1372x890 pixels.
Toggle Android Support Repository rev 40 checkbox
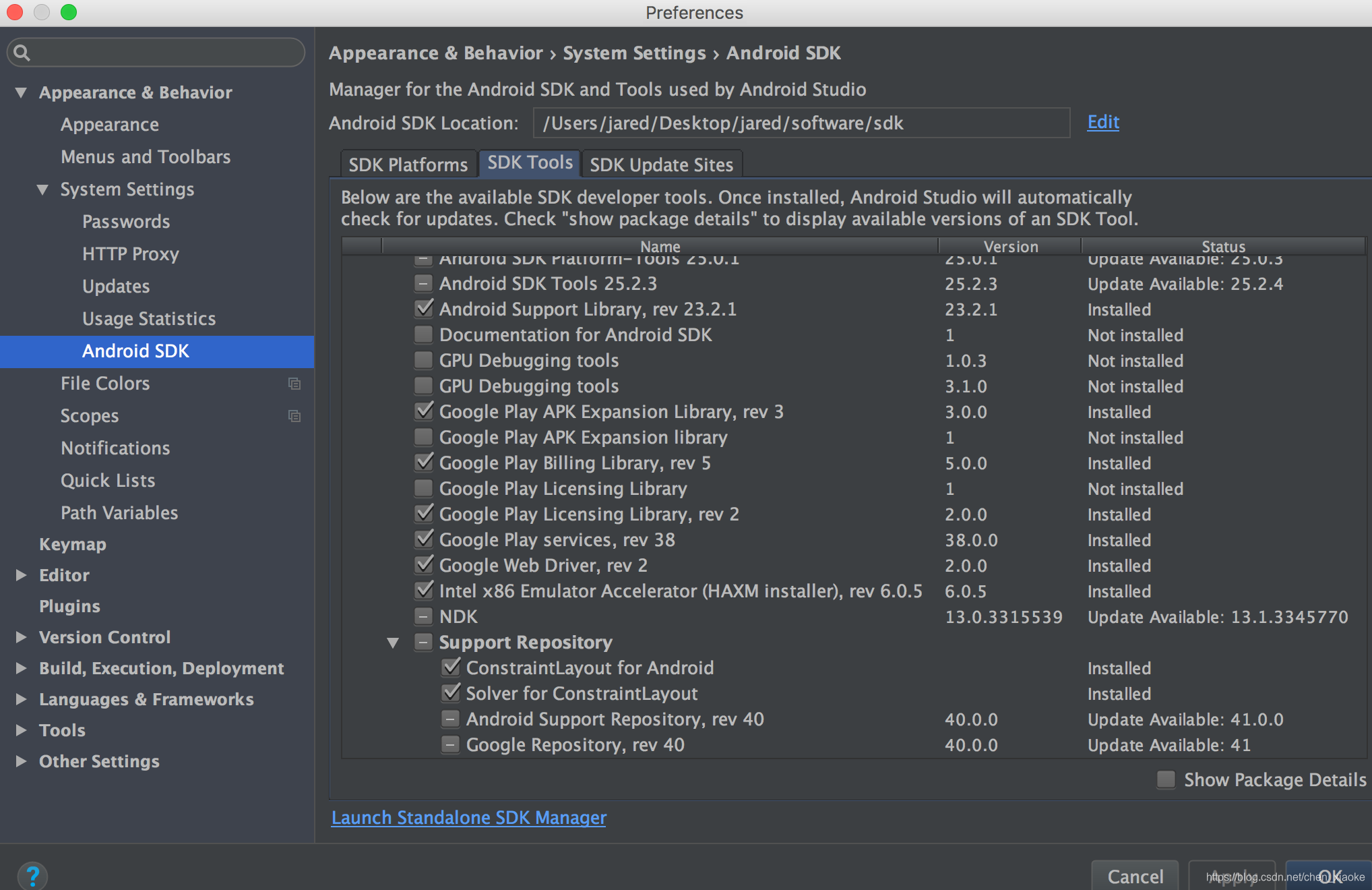pyautogui.click(x=450, y=719)
